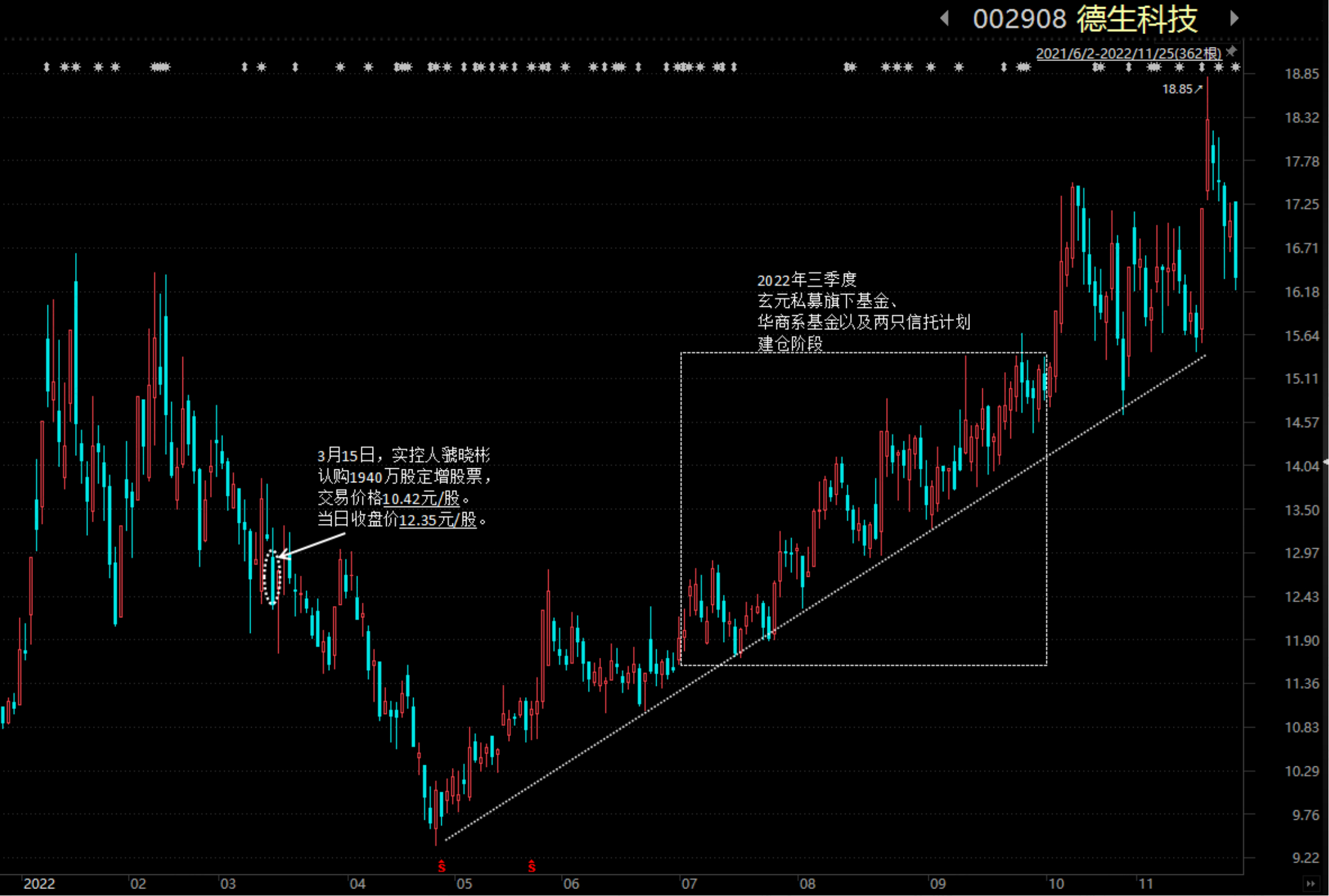1329x896 pixels.
Task: Click the rightmost star event marker
Action: 1236,67
